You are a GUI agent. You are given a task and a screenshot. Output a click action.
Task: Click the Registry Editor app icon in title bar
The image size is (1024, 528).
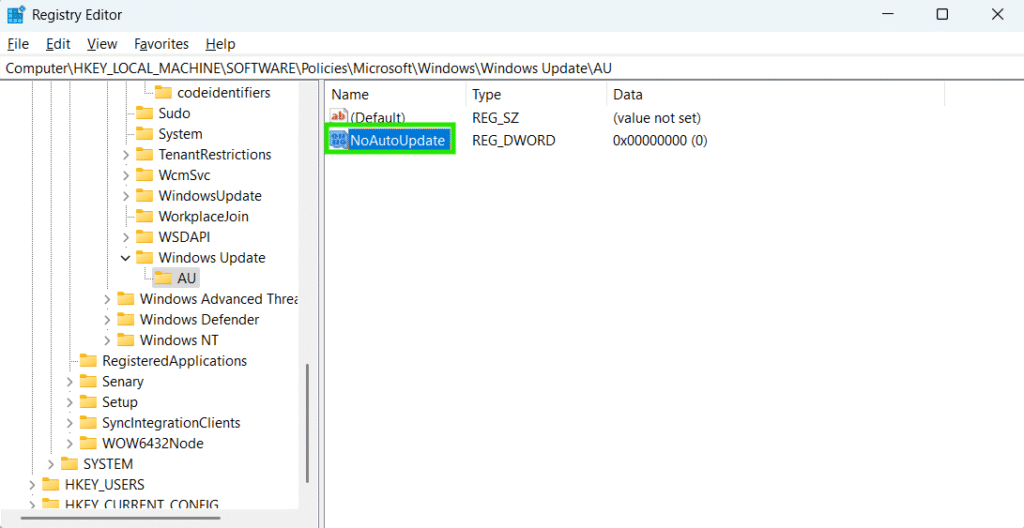[16, 15]
